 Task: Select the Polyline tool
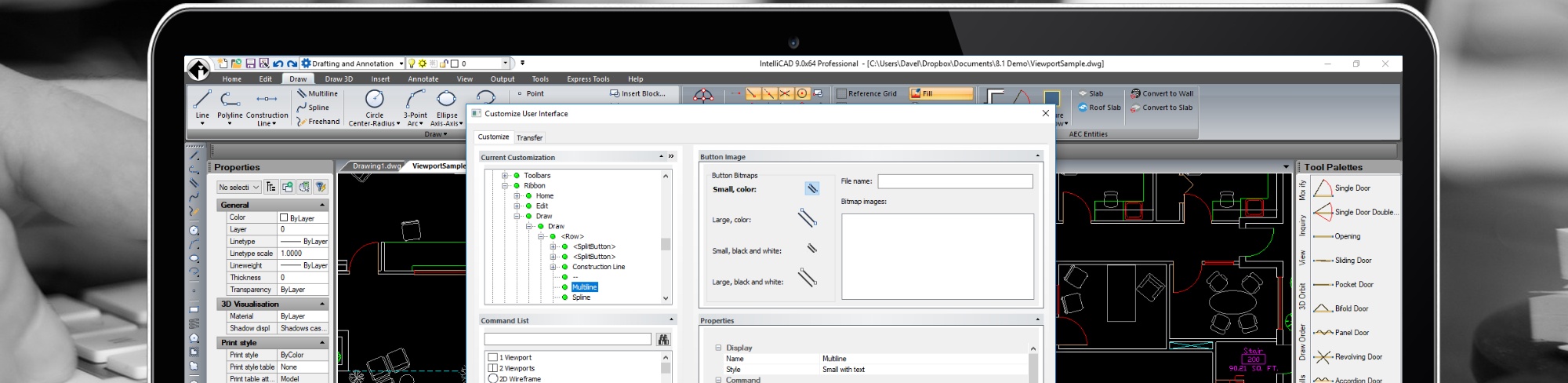(x=230, y=106)
